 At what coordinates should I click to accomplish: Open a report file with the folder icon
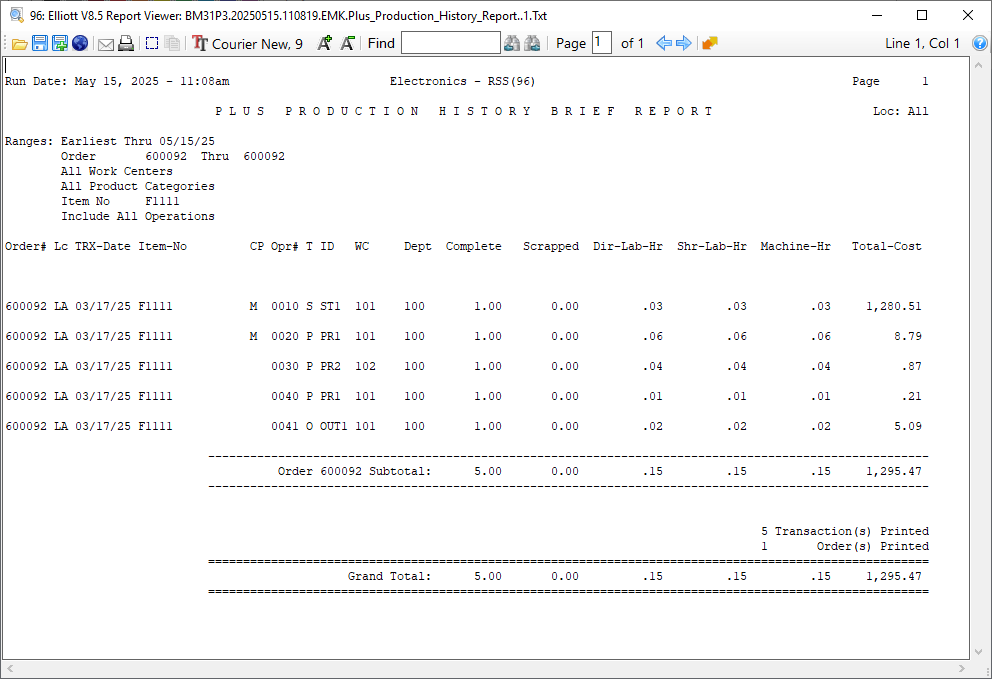(20, 44)
